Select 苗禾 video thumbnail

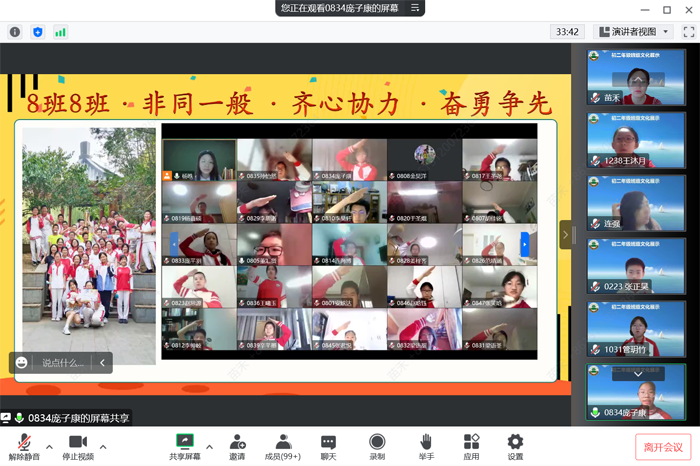coord(636,77)
